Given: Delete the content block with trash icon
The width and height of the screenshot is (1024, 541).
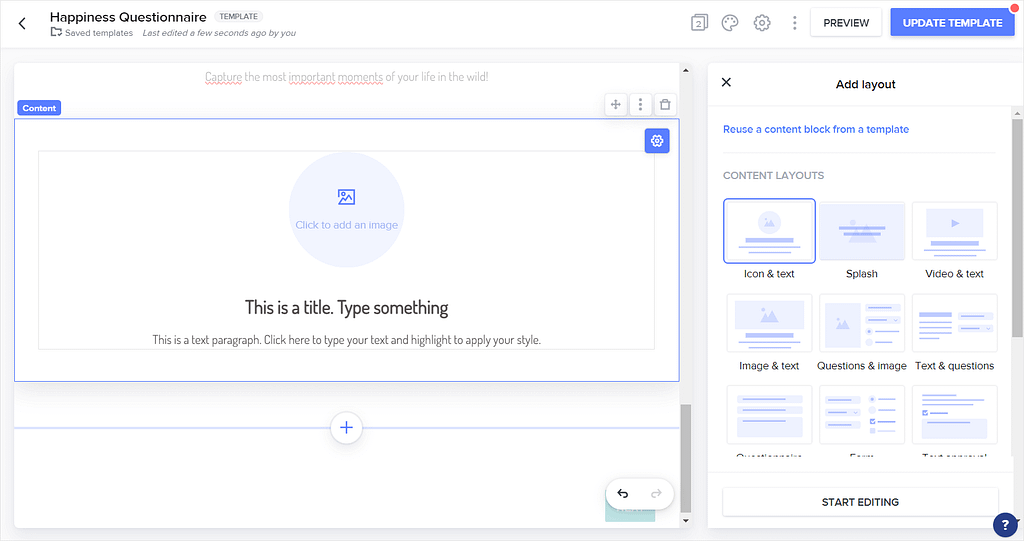Looking at the screenshot, I should coord(665,105).
